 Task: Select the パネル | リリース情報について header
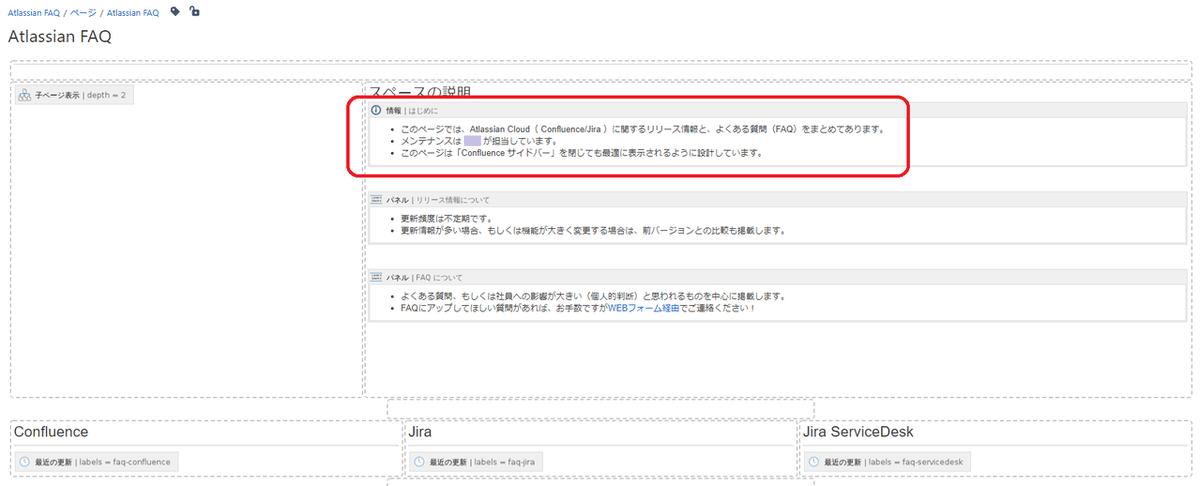[777, 199]
